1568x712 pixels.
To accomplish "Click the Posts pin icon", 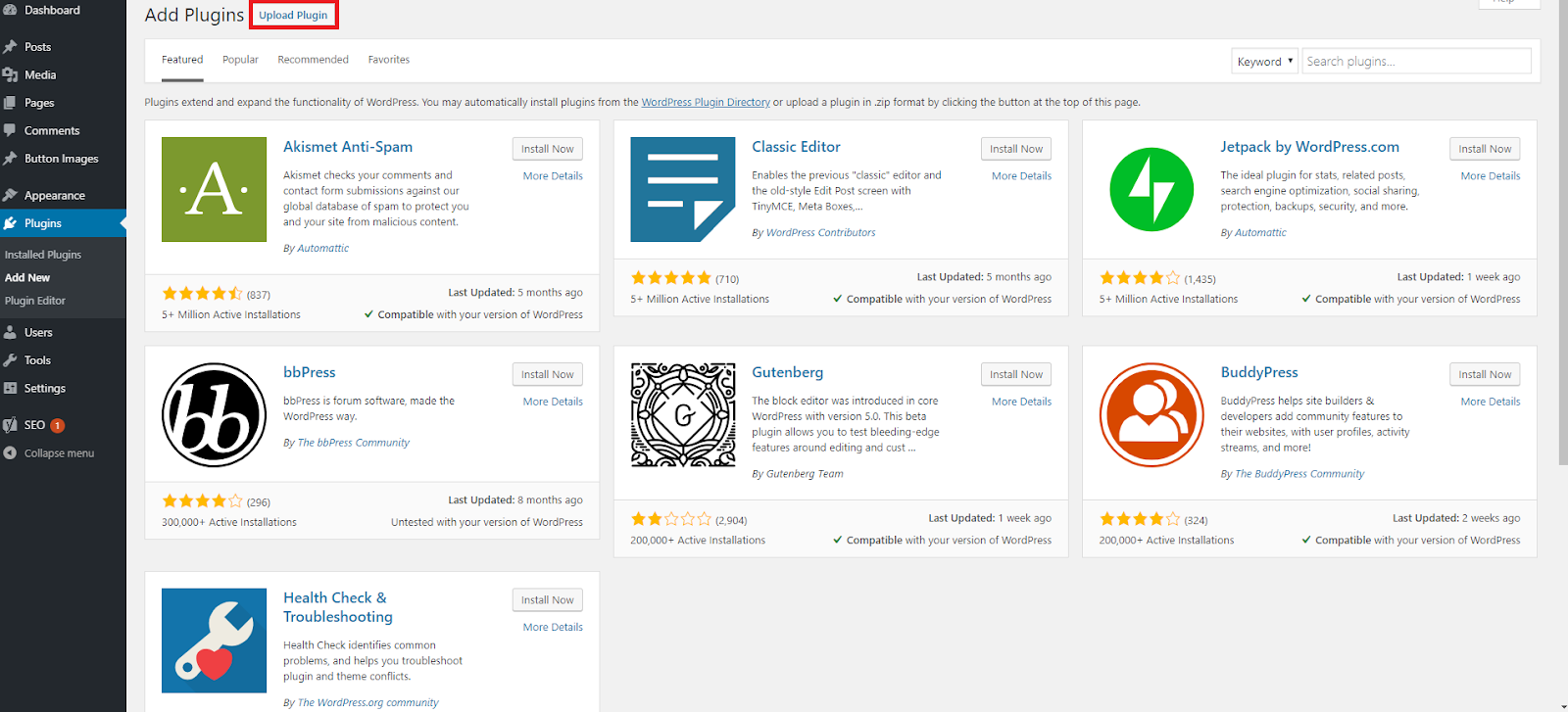I will 10,47.
